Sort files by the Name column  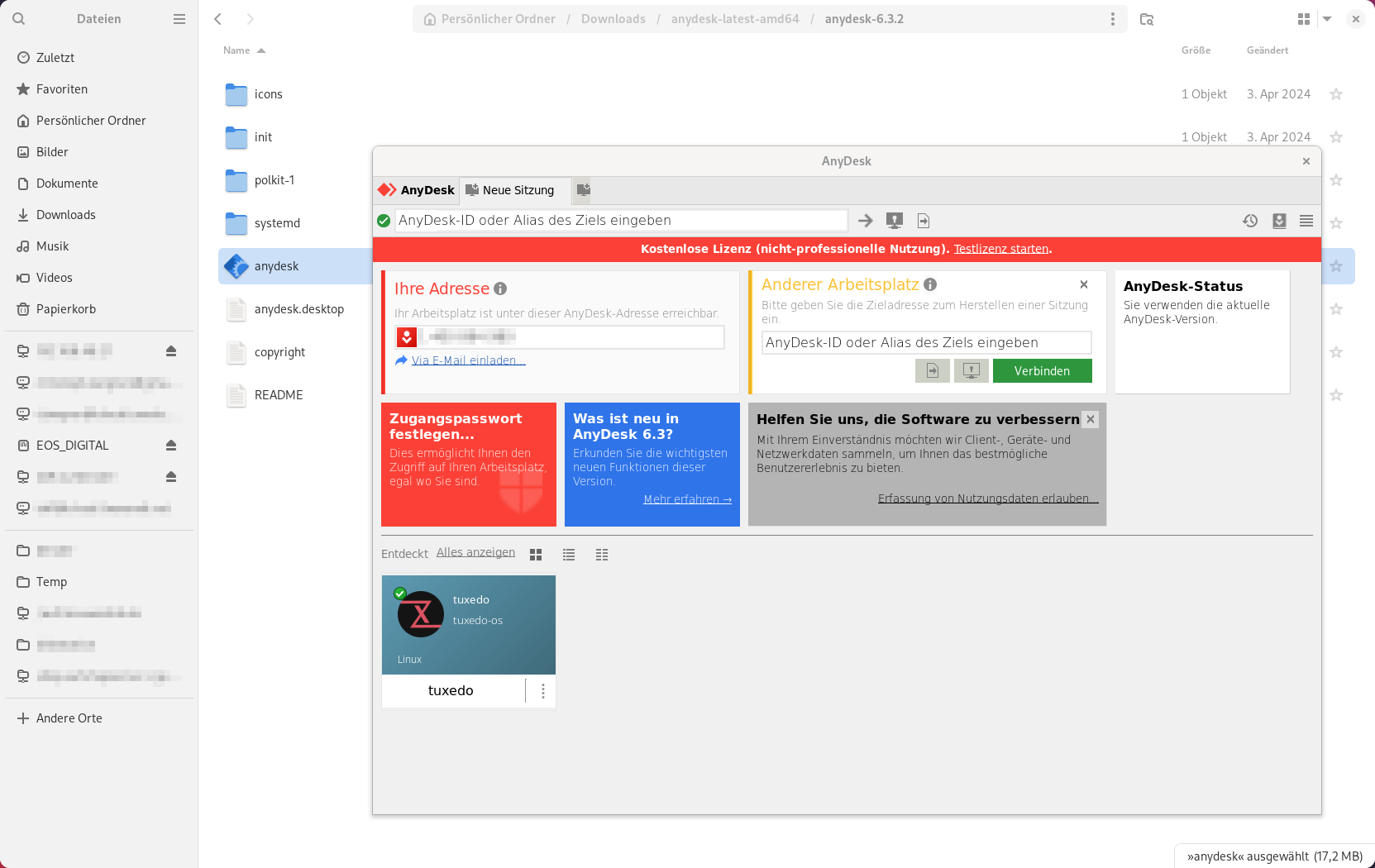pos(244,50)
